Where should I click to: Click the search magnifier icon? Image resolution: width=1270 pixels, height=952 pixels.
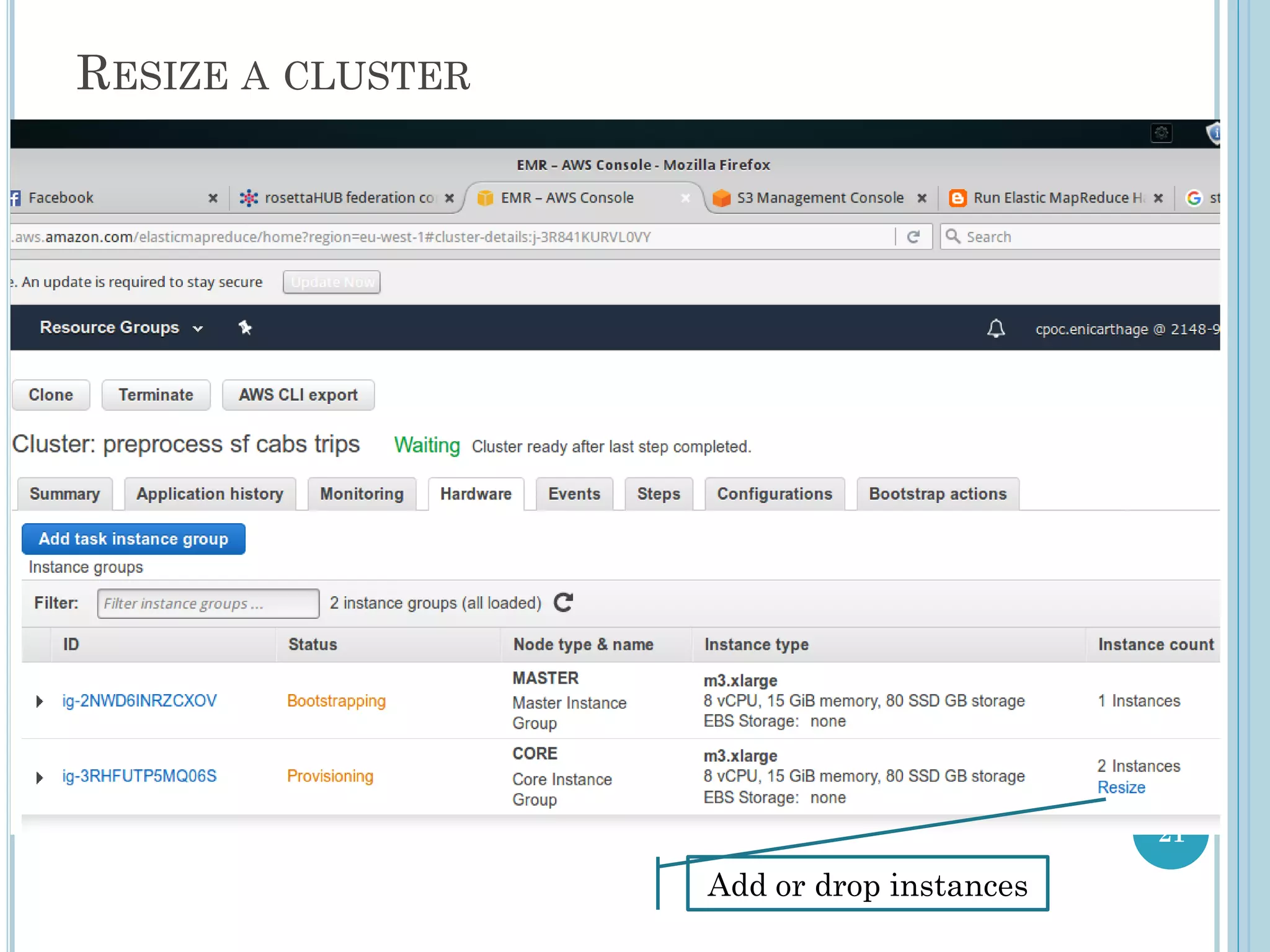click(x=953, y=236)
